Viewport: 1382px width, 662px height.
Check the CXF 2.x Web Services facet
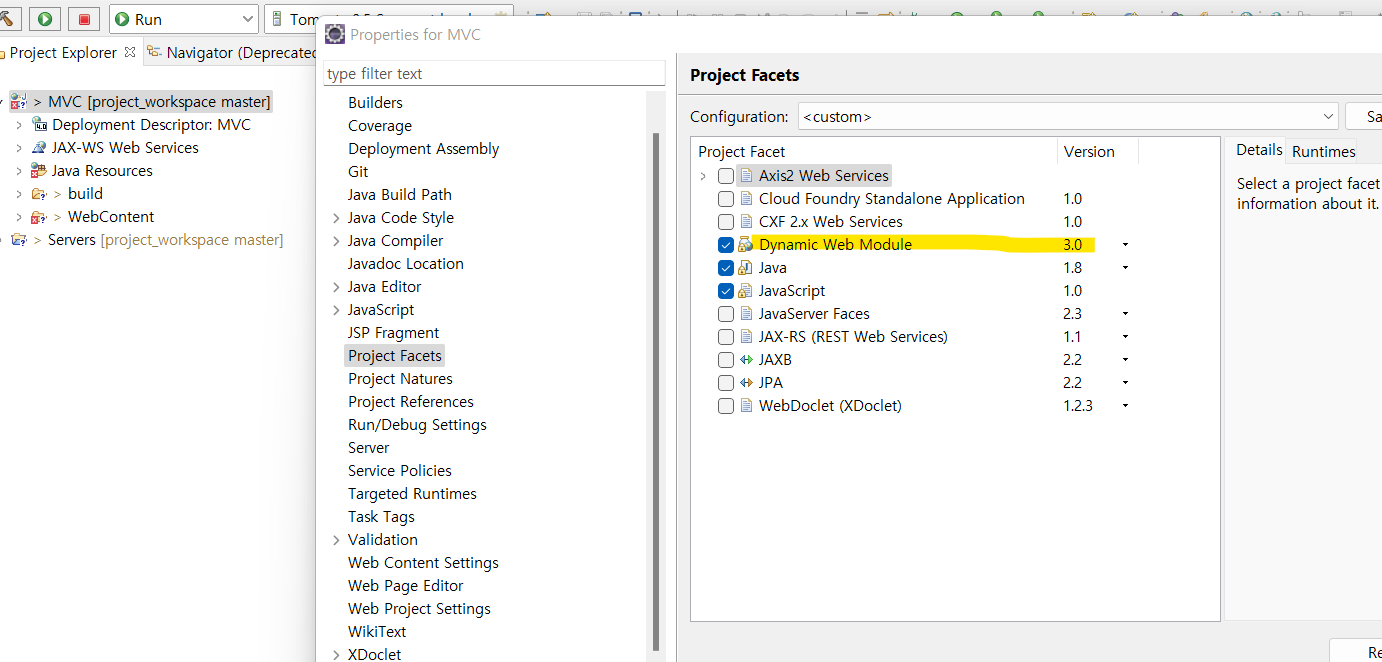point(726,222)
